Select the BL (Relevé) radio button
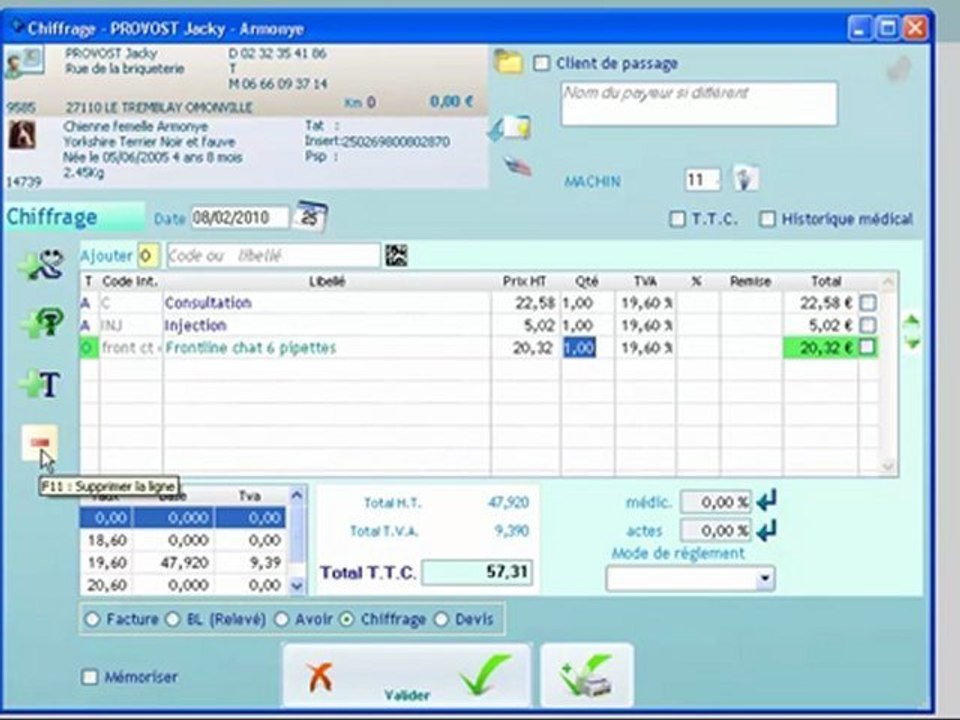Screen dimensions: 960x720 coord(173,619)
